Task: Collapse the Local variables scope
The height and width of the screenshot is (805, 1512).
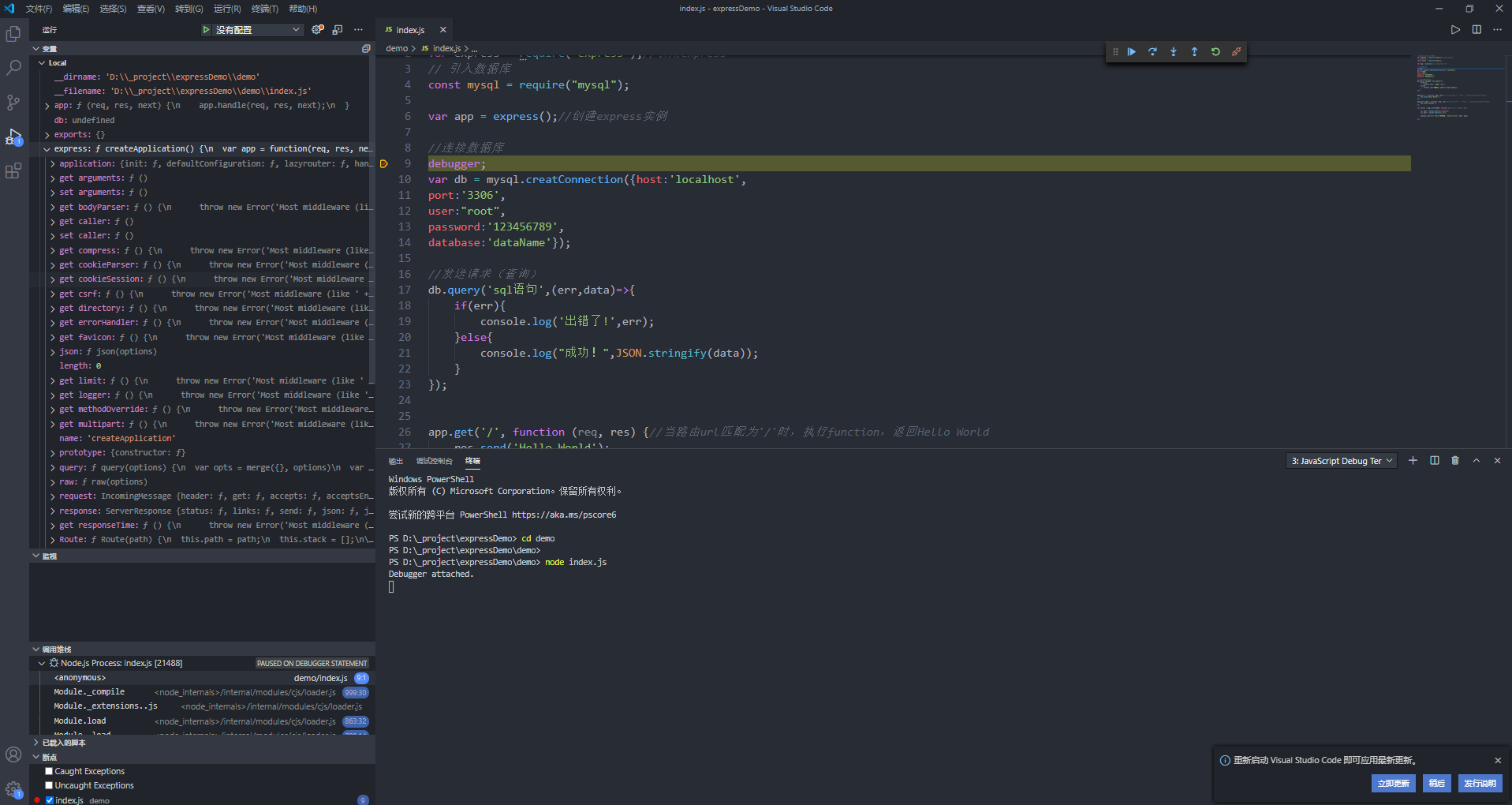Action: coord(42,63)
